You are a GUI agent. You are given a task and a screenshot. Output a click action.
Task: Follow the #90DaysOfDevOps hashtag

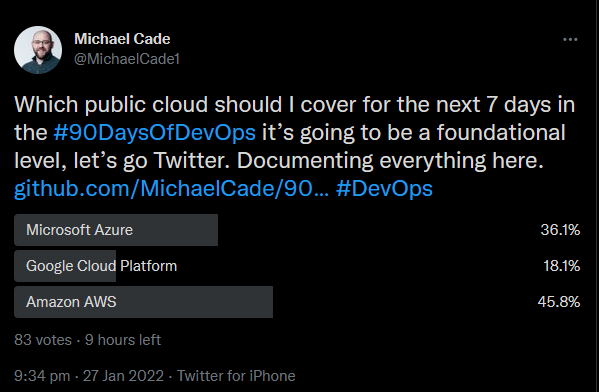(x=154, y=133)
